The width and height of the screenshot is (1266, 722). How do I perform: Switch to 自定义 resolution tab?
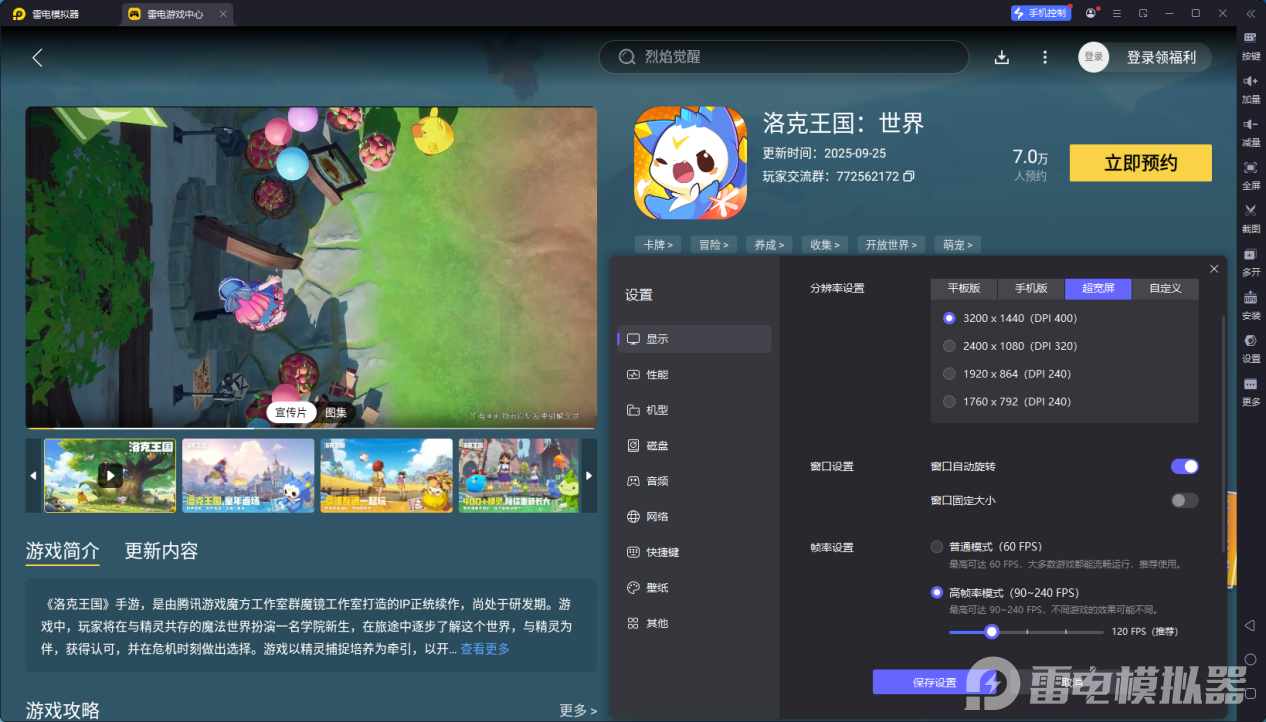[x=1165, y=288]
